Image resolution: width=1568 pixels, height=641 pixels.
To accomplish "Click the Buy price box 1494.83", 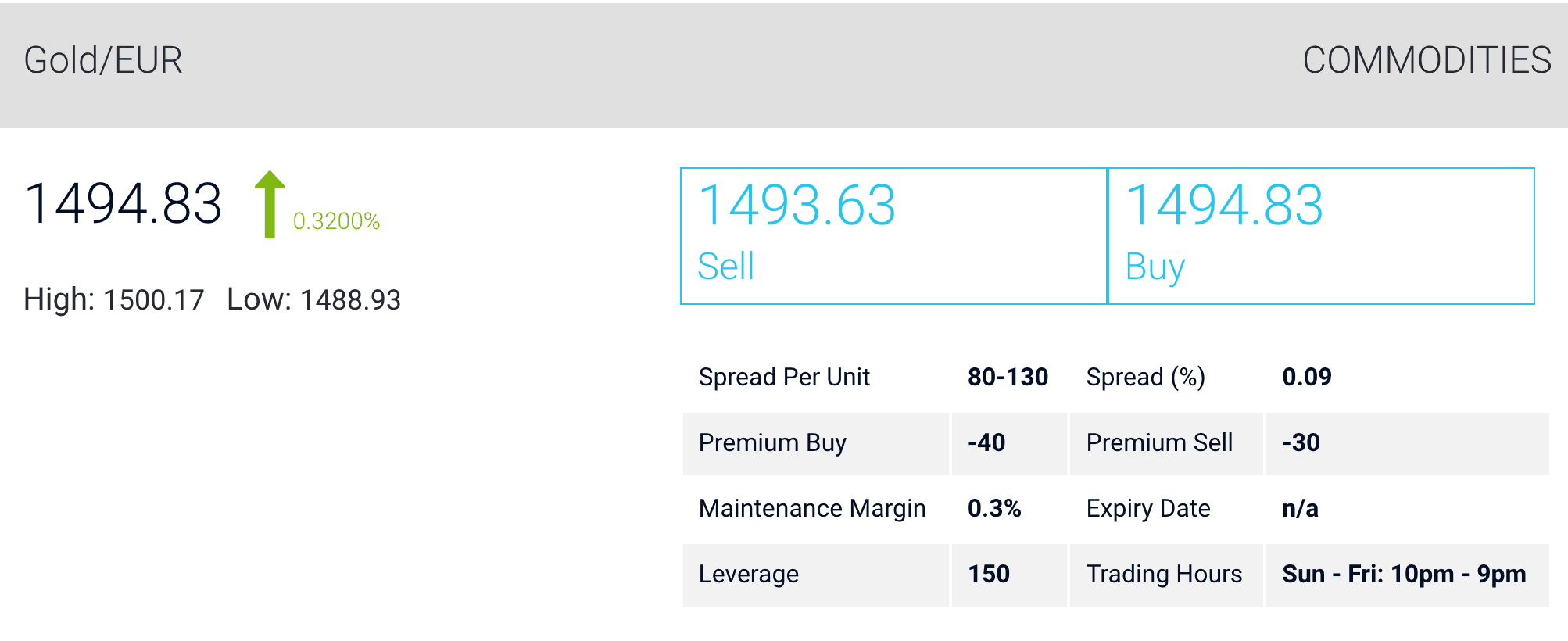I will point(1321,235).
